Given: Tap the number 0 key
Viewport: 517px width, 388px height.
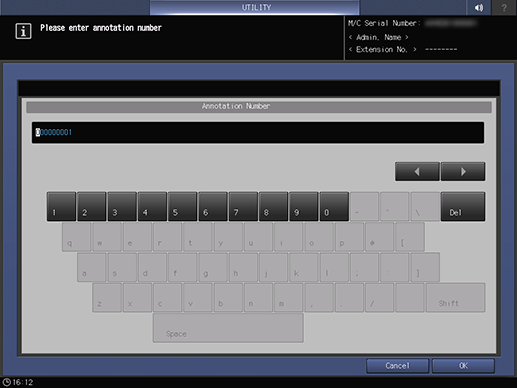Looking at the screenshot, I should coord(334,206).
